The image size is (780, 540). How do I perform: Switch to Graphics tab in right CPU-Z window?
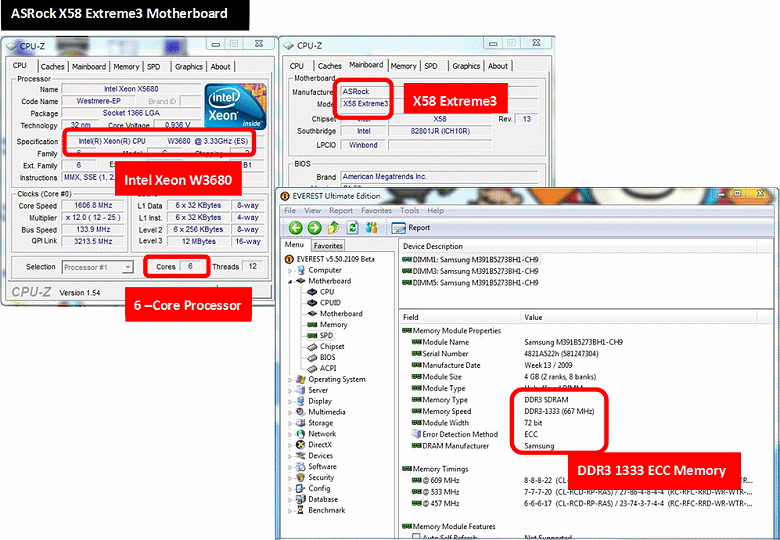click(466, 66)
